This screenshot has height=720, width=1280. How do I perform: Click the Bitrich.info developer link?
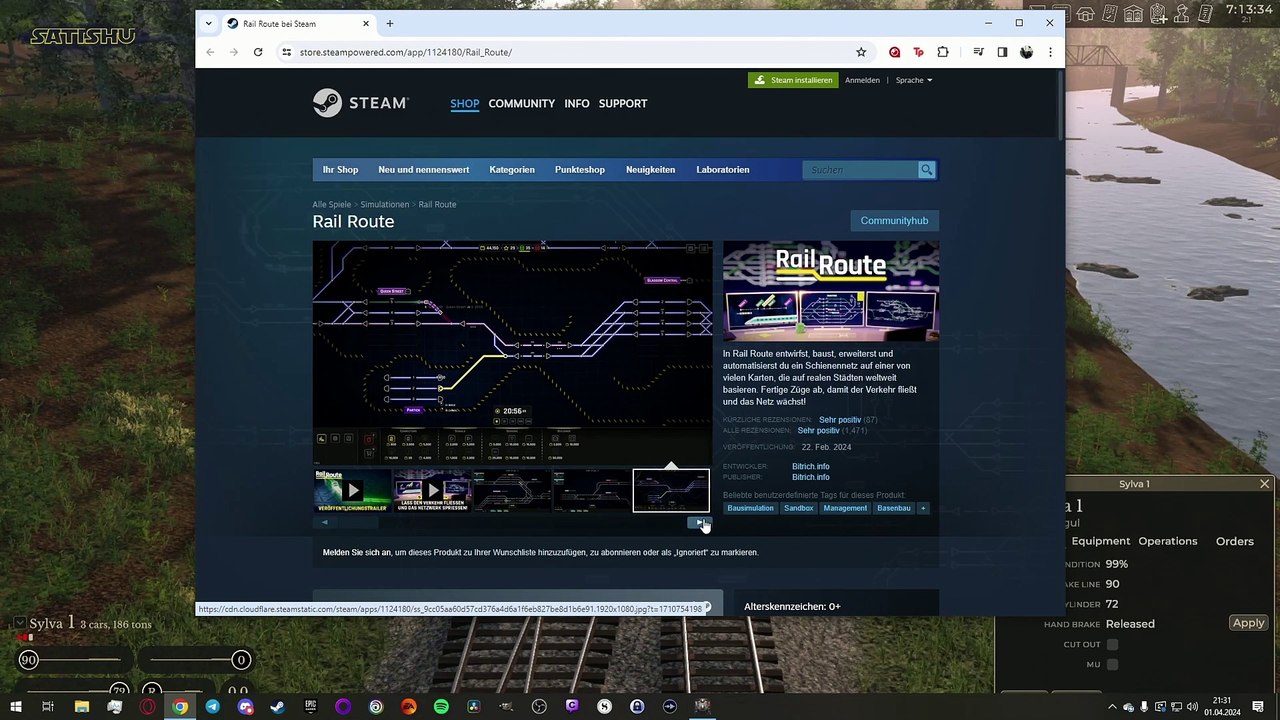pos(811,466)
